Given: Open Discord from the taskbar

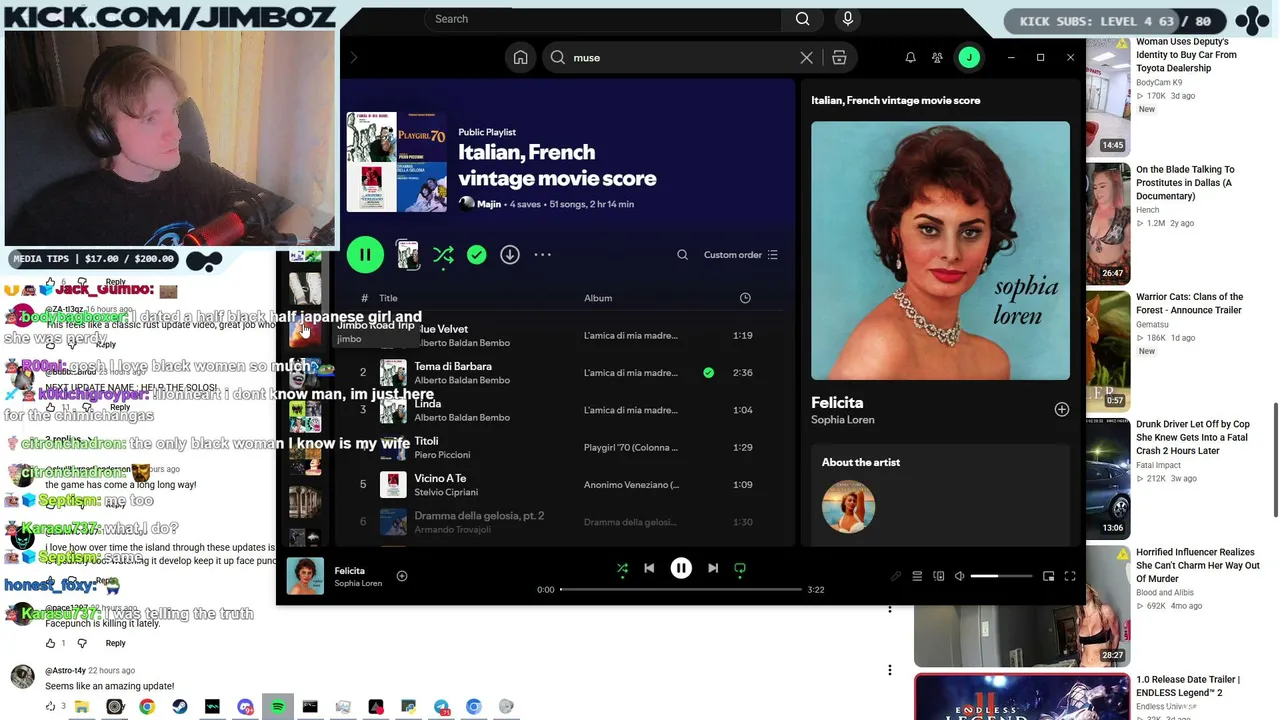Looking at the screenshot, I should (x=245, y=707).
